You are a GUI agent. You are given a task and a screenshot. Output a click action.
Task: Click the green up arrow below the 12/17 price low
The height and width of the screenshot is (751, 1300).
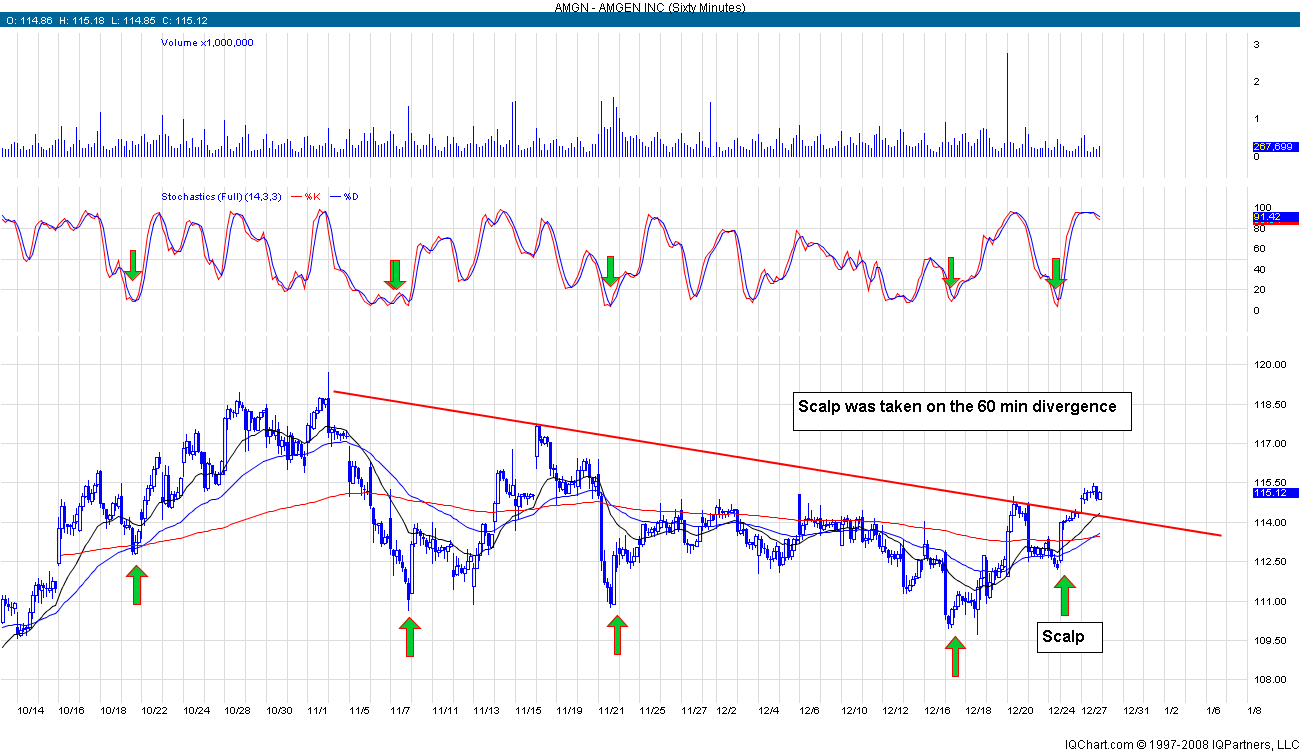(x=955, y=656)
